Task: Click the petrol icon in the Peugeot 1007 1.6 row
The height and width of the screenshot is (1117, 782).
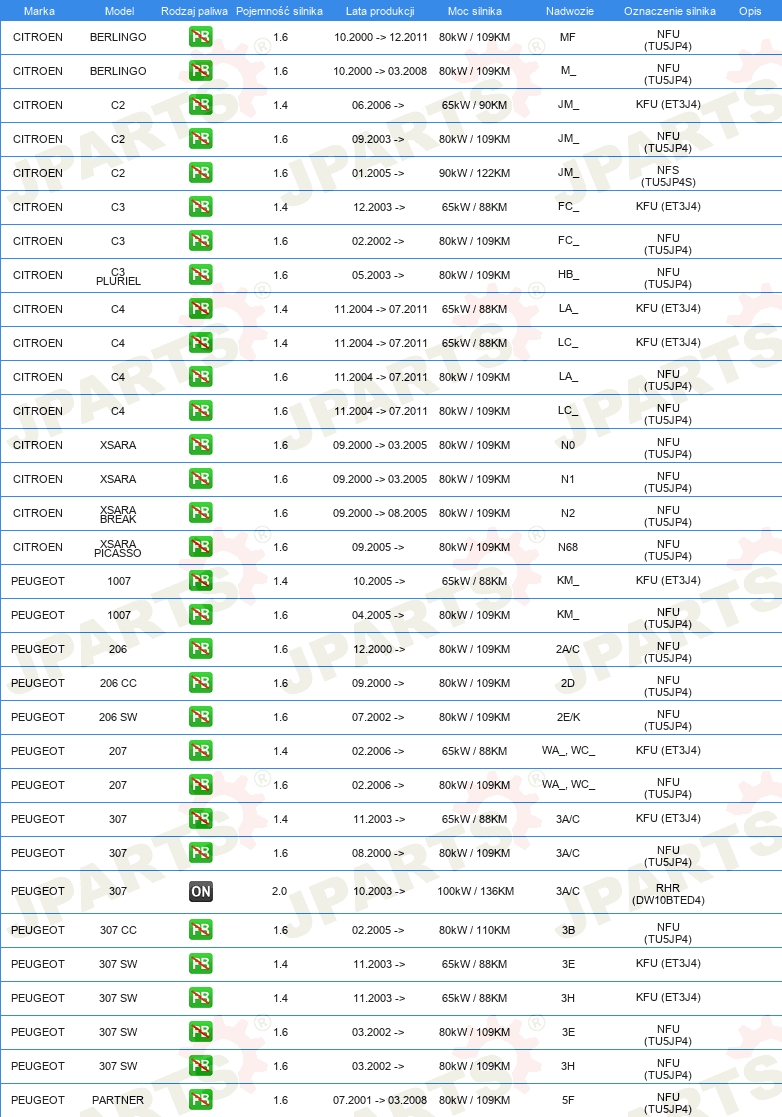Action: click(201, 615)
